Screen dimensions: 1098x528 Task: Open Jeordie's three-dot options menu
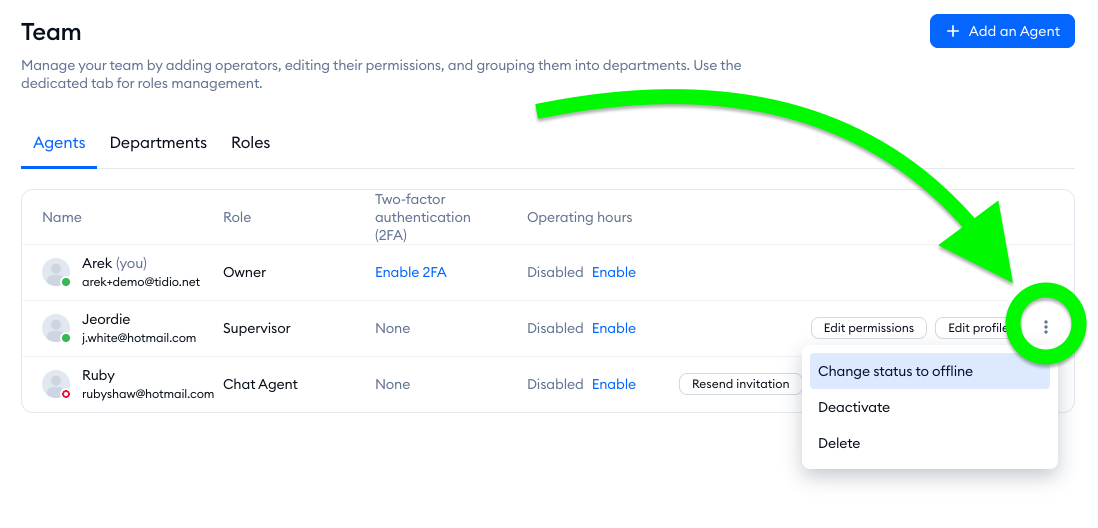(1045, 327)
